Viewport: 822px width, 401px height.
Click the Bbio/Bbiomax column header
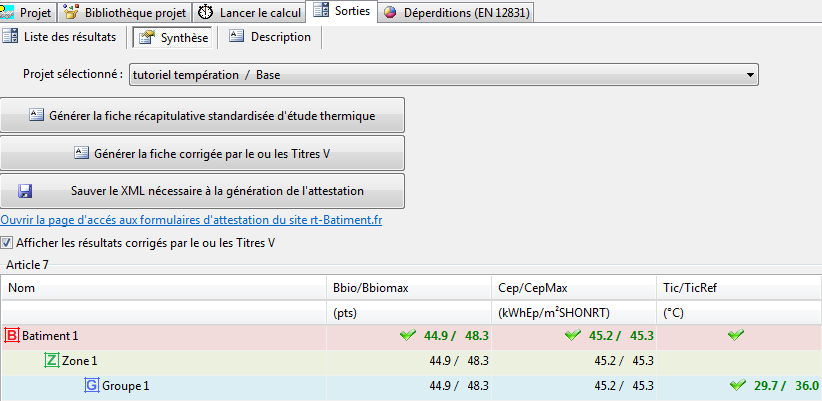(409, 288)
